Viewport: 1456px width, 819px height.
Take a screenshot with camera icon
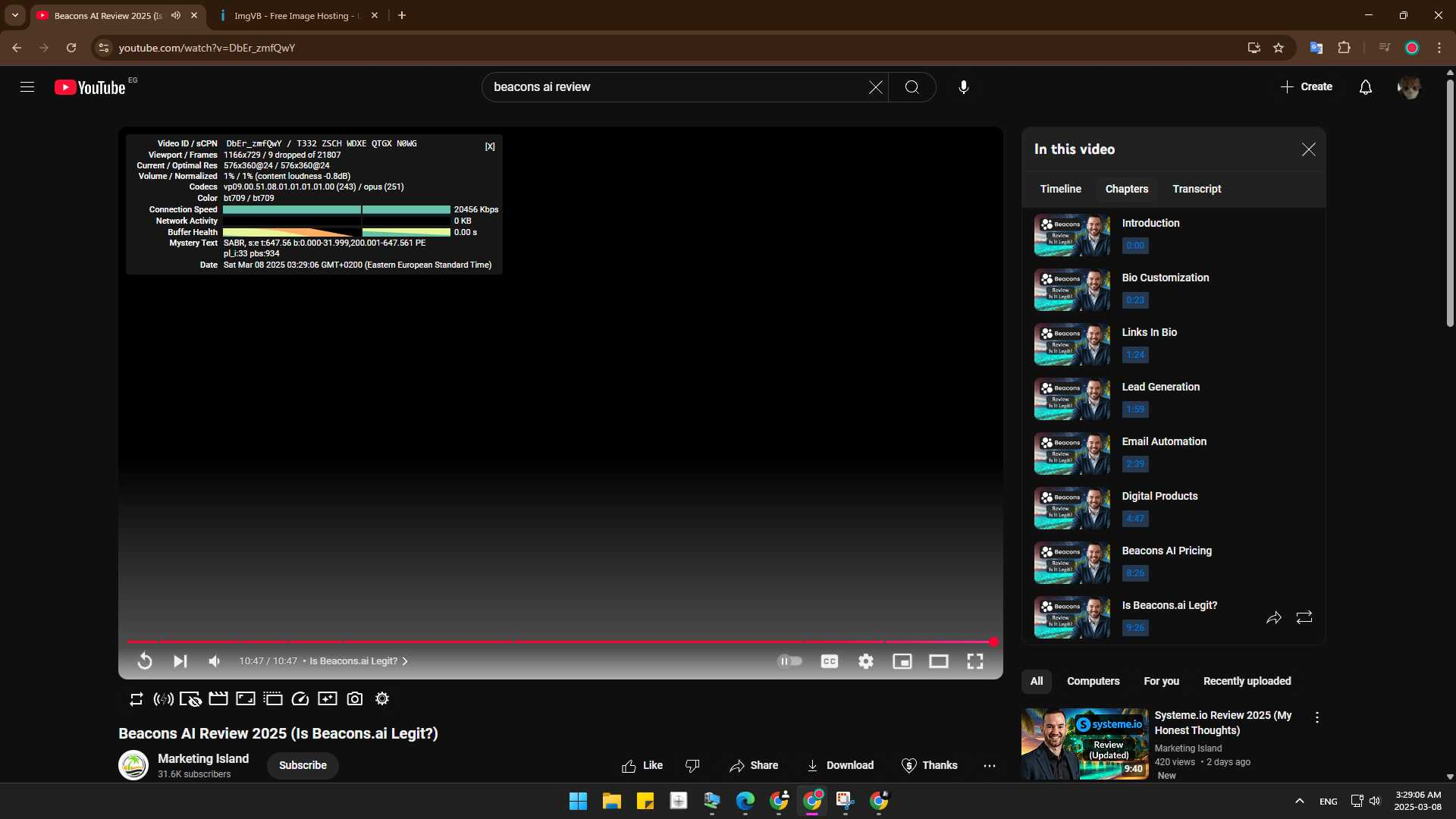pos(355,699)
